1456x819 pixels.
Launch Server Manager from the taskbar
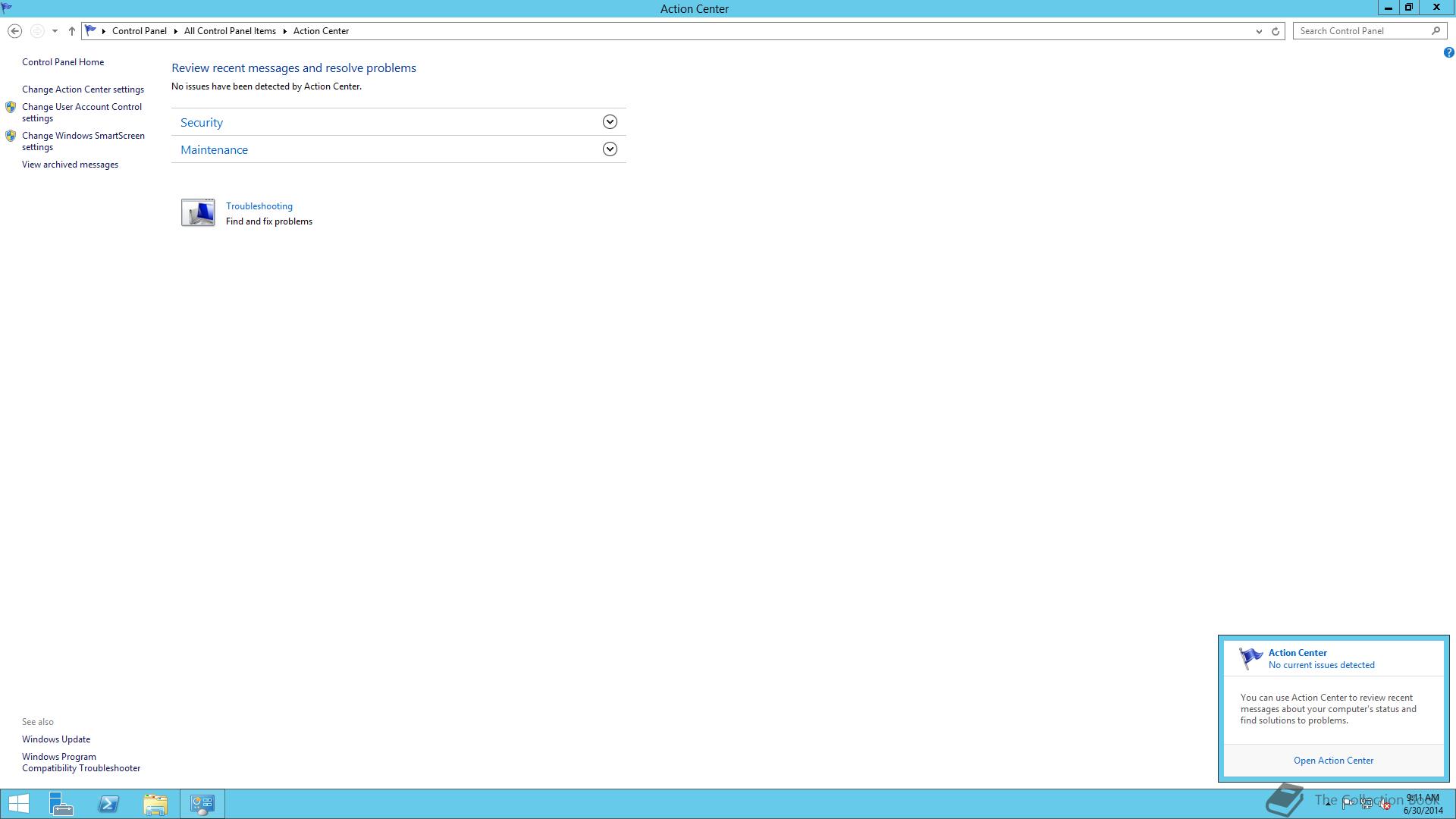[61, 804]
